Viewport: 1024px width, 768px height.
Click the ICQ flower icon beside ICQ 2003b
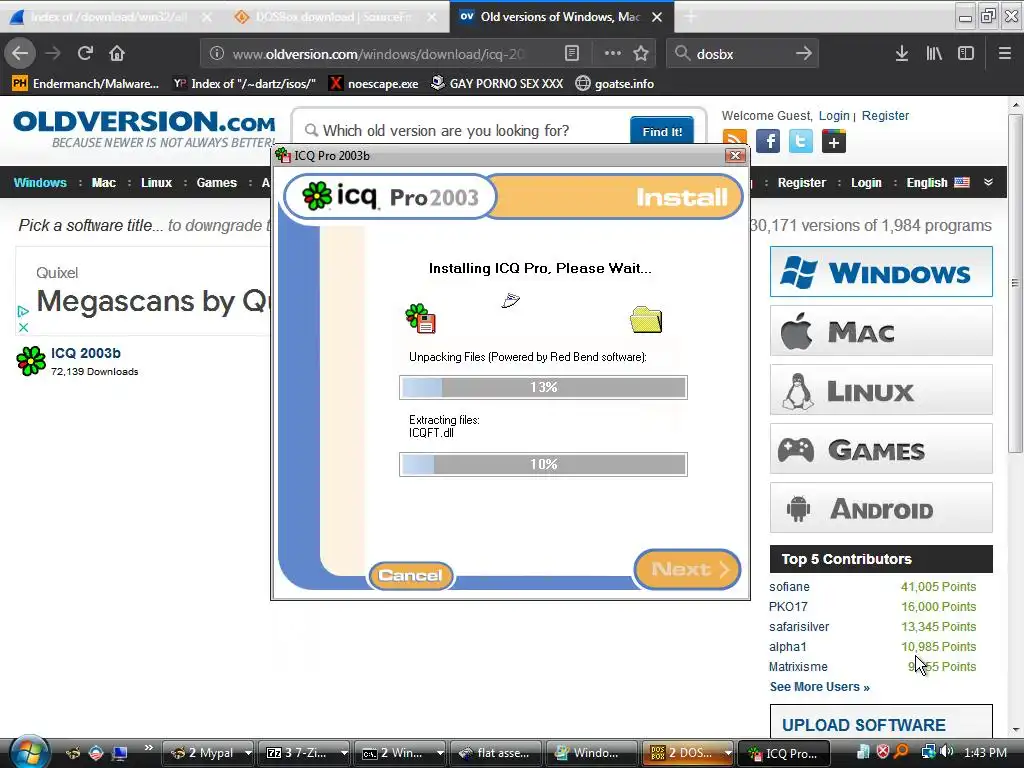click(31, 361)
